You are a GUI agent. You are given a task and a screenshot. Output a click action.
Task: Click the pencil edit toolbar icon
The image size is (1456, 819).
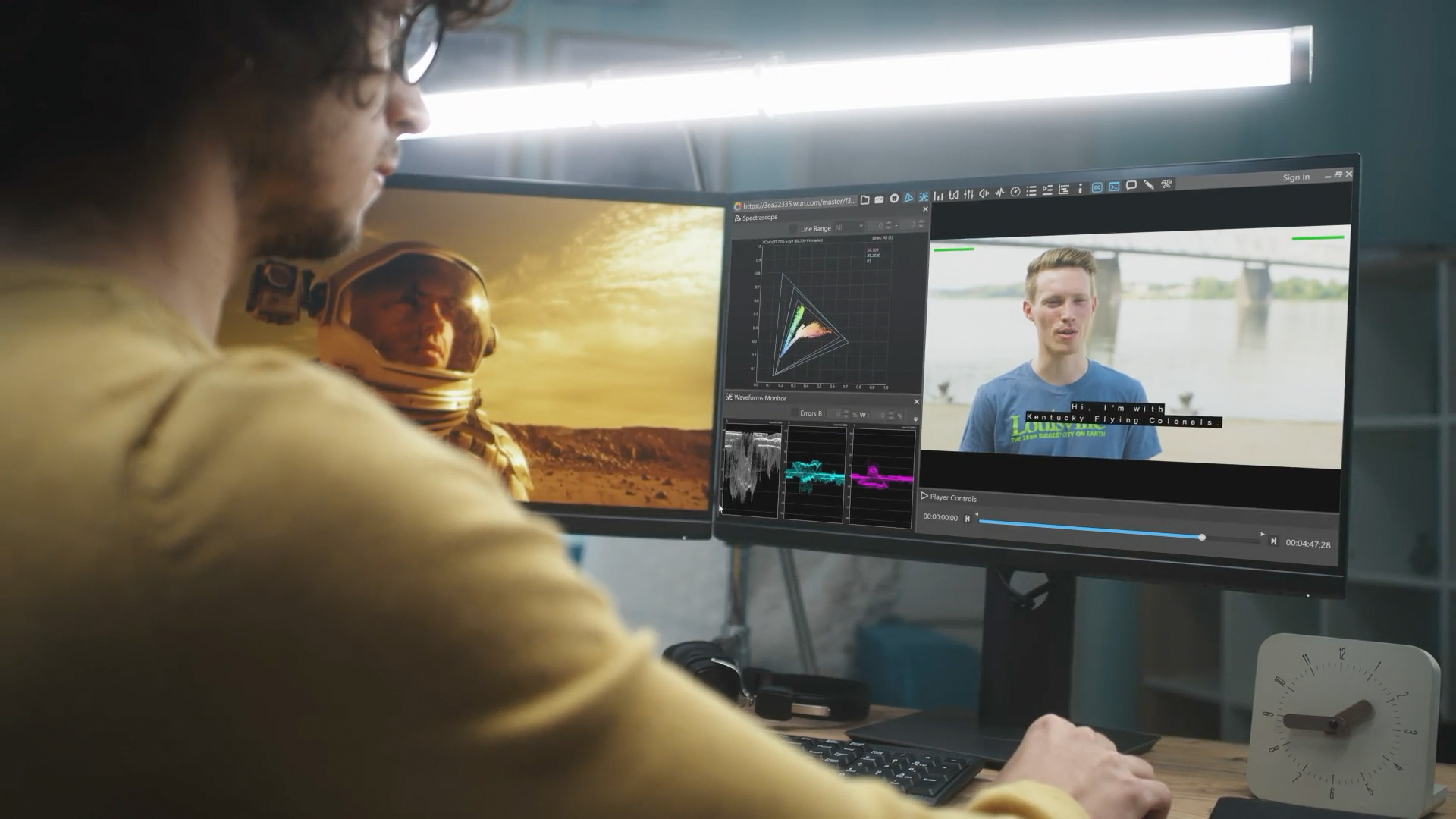(x=1149, y=184)
